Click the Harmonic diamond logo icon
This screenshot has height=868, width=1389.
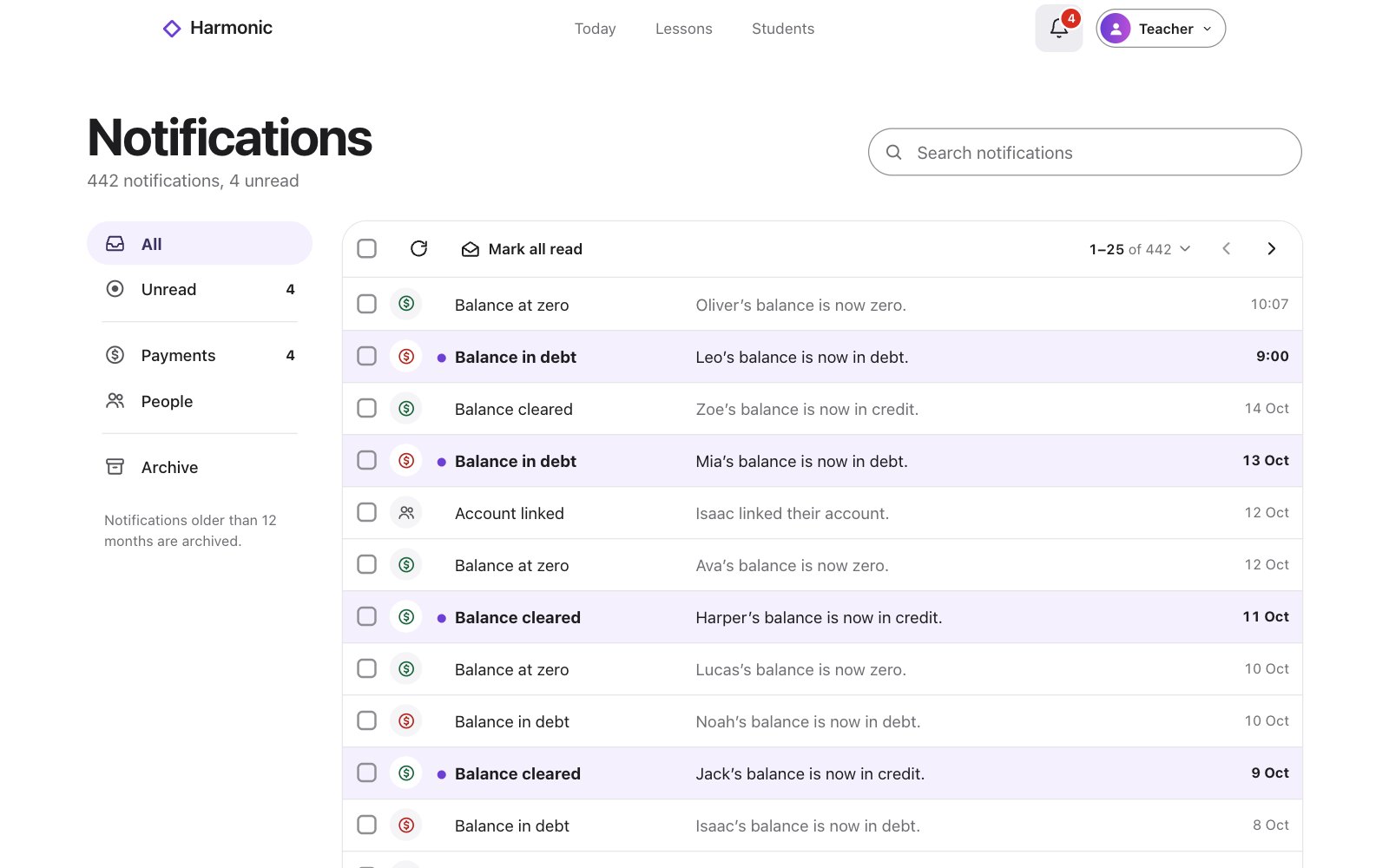[x=172, y=29]
